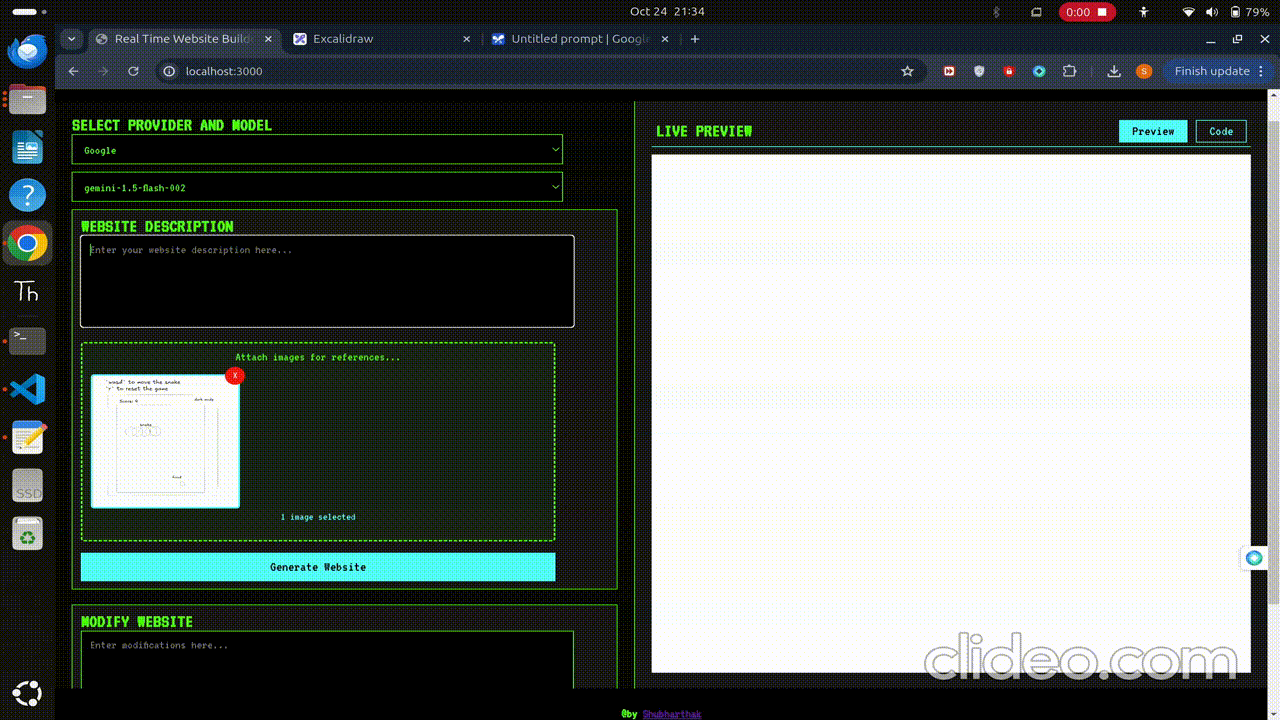Bookmark this page with the star
The image size is (1280, 720).
point(907,71)
